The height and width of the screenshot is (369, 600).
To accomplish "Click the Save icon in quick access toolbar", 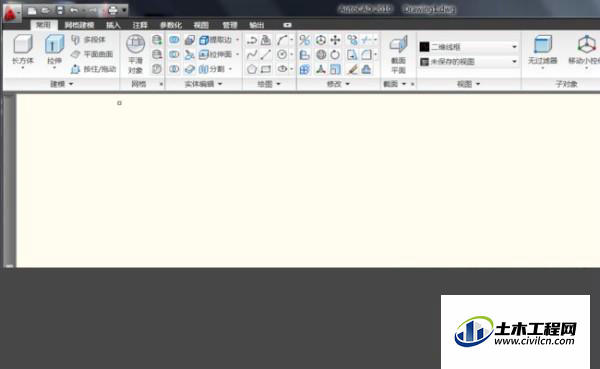I will [x=60, y=10].
